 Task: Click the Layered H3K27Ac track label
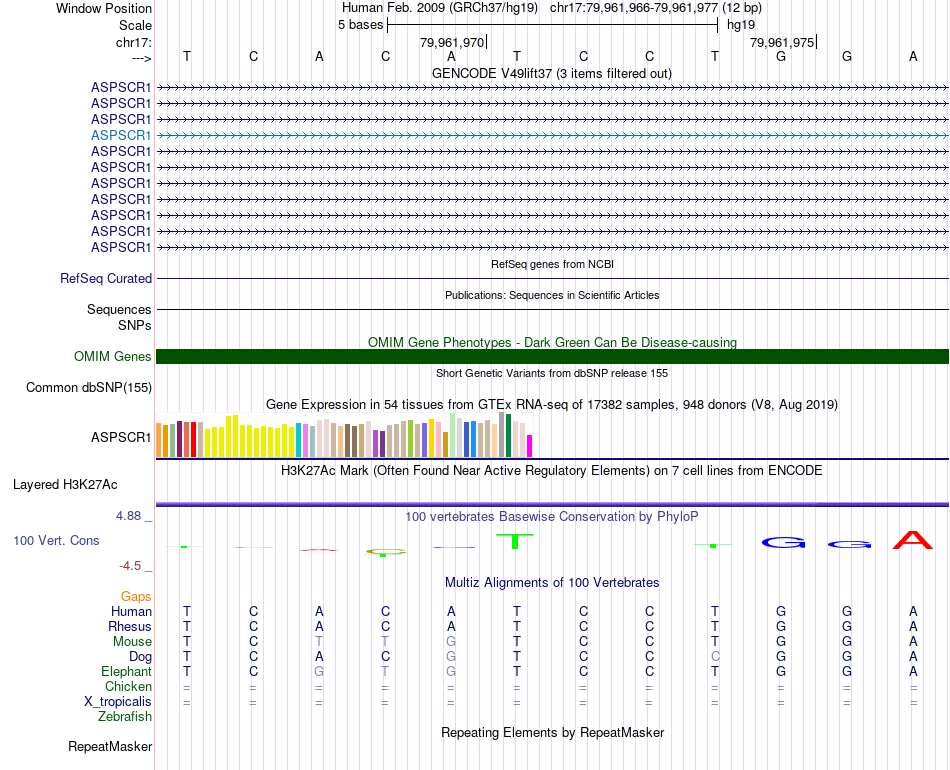pos(65,485)
